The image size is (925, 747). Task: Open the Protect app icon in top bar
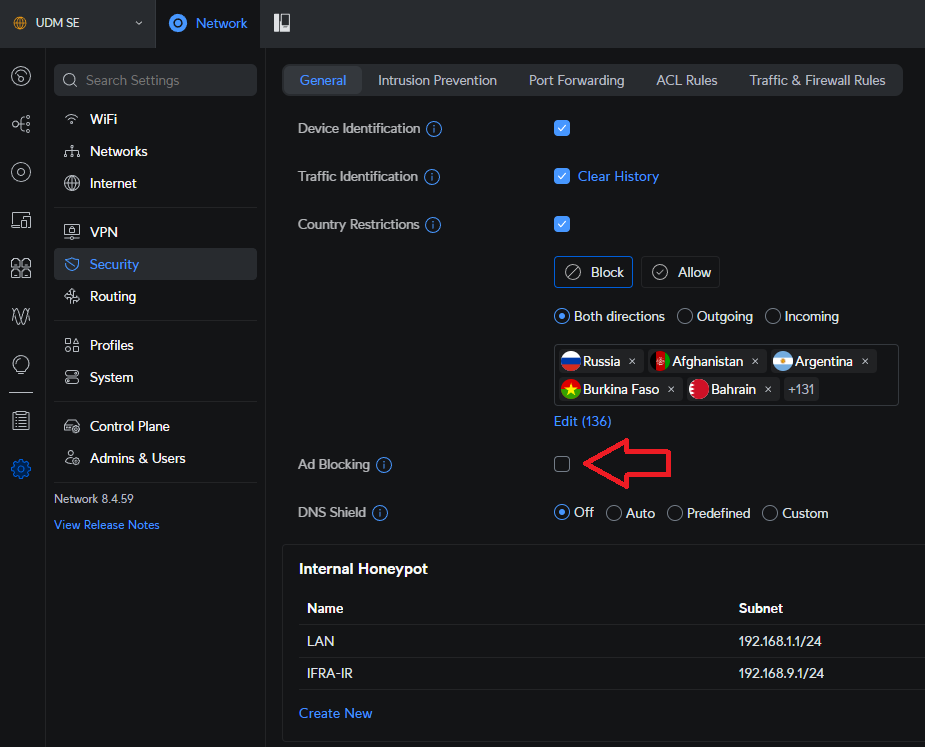(282, 23)
